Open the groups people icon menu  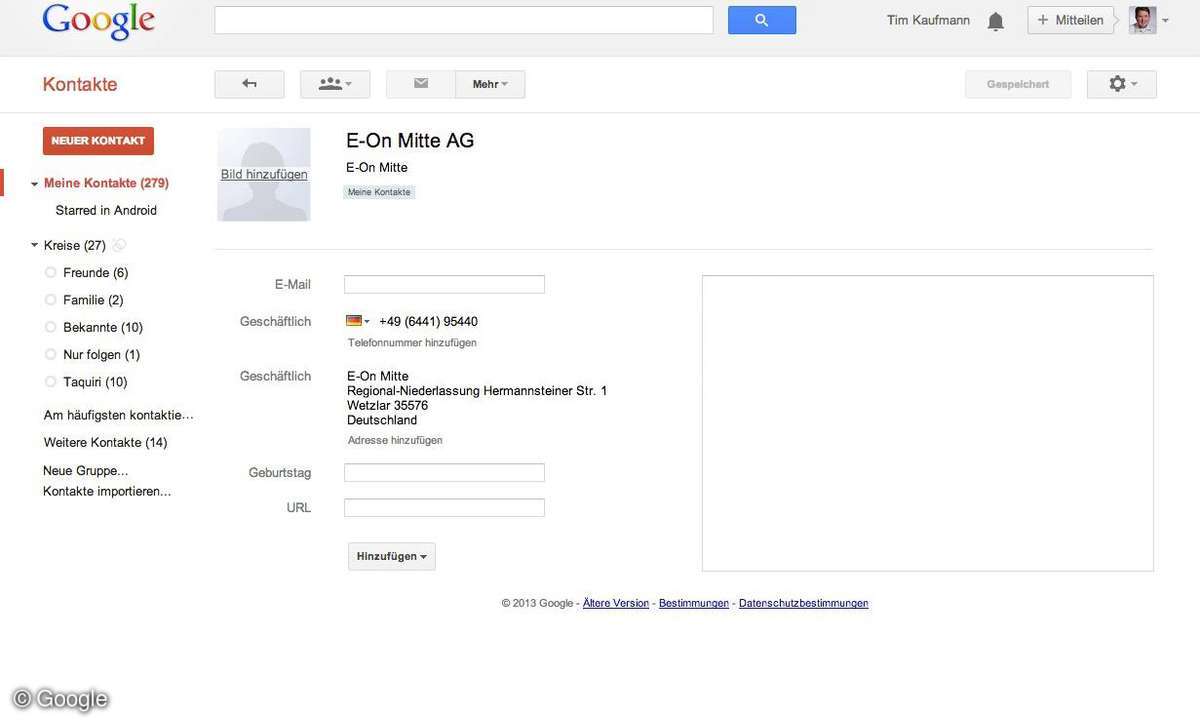[335, 84]
